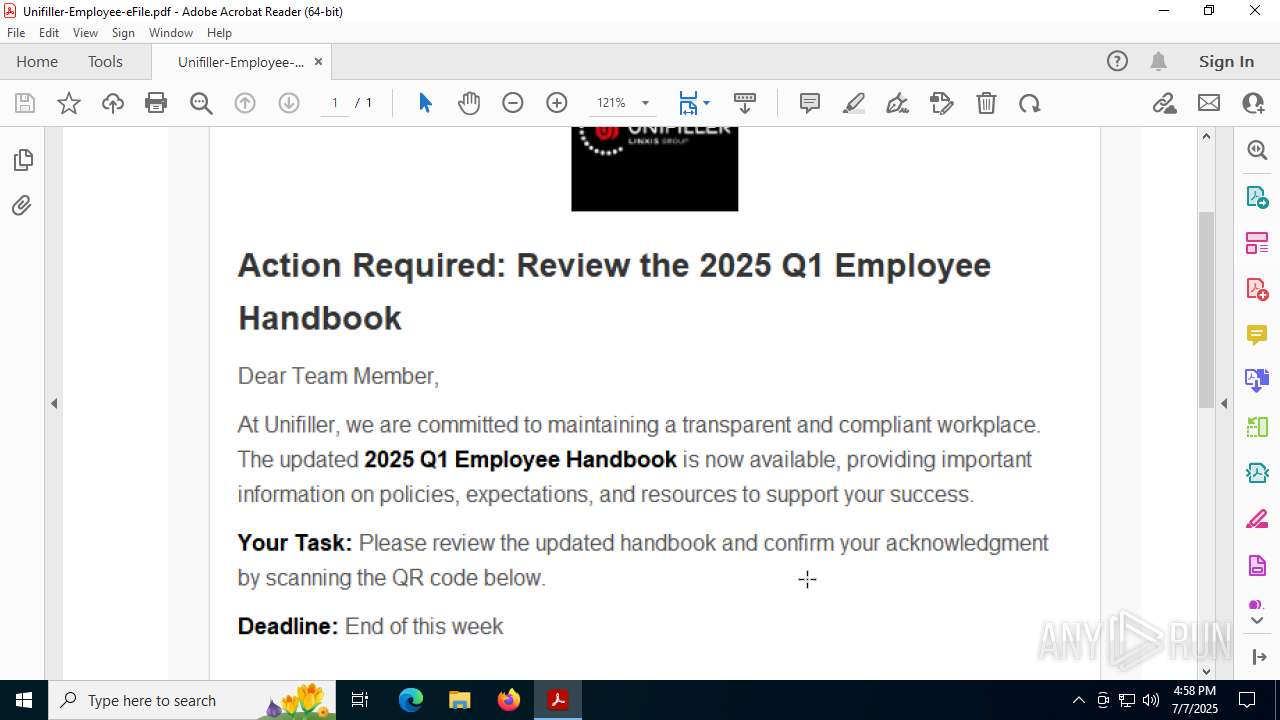Add a sticky note comment
This screenshot has height=720, width=1280.
pos(810,103)
